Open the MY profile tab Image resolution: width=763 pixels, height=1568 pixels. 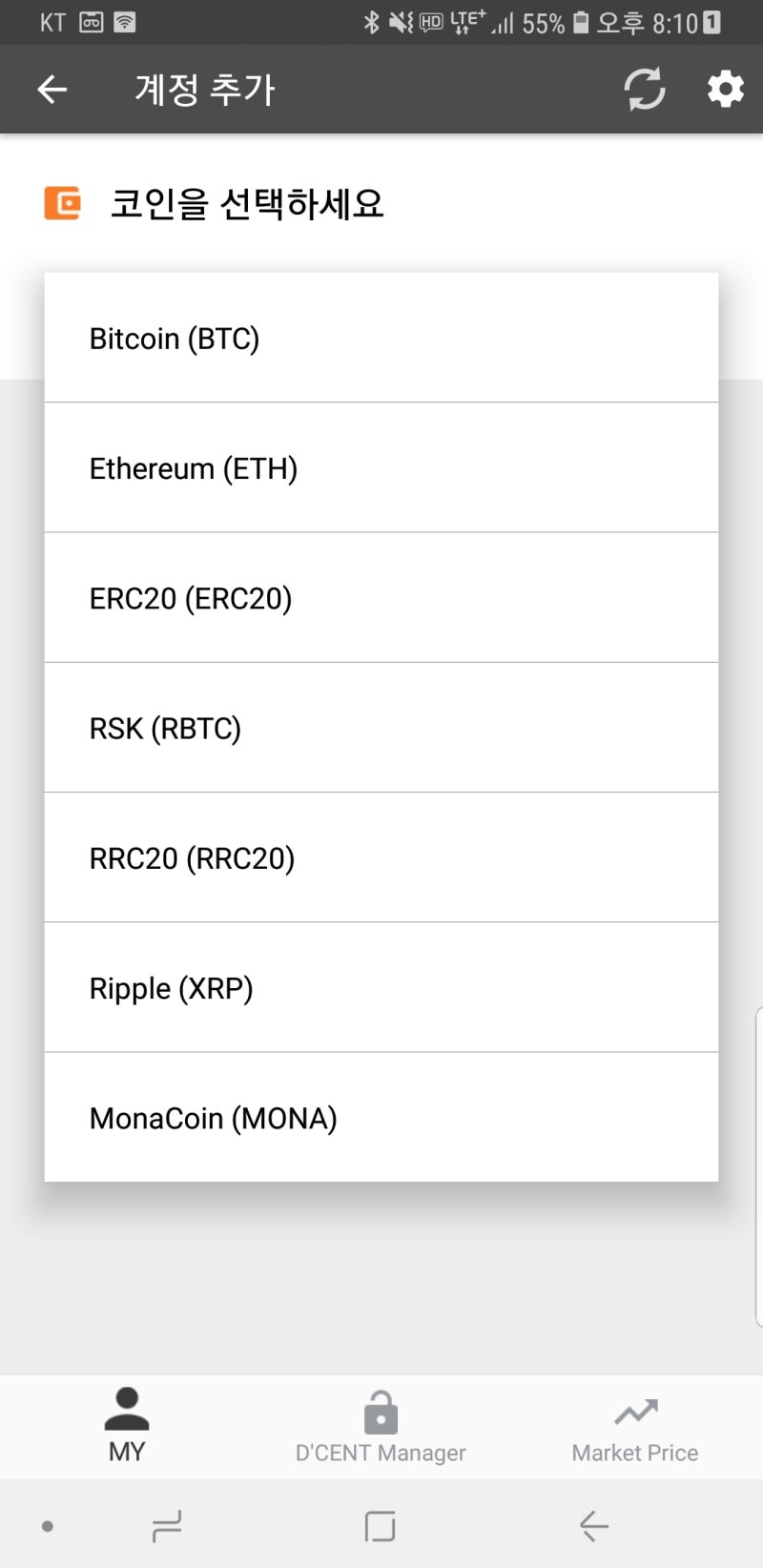tap(127, 1426)
